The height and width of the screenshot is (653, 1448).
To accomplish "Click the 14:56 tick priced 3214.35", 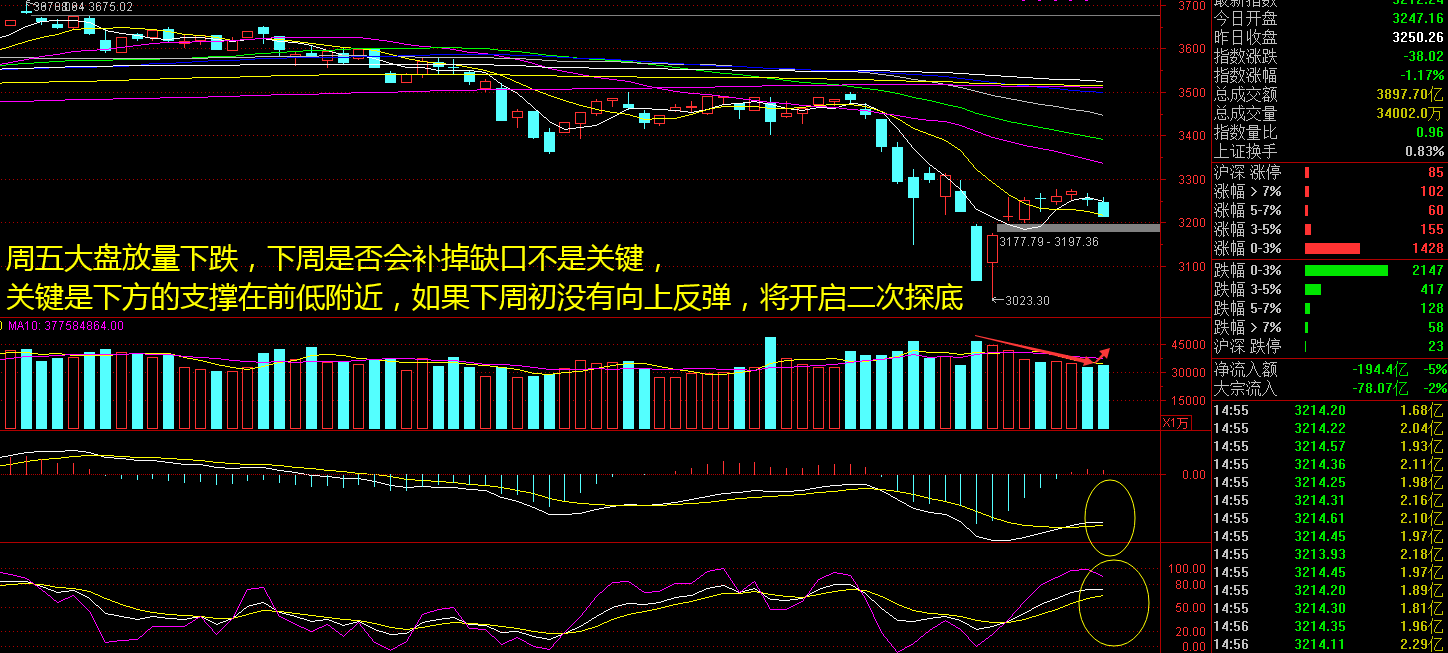I will coord(1329,626).
